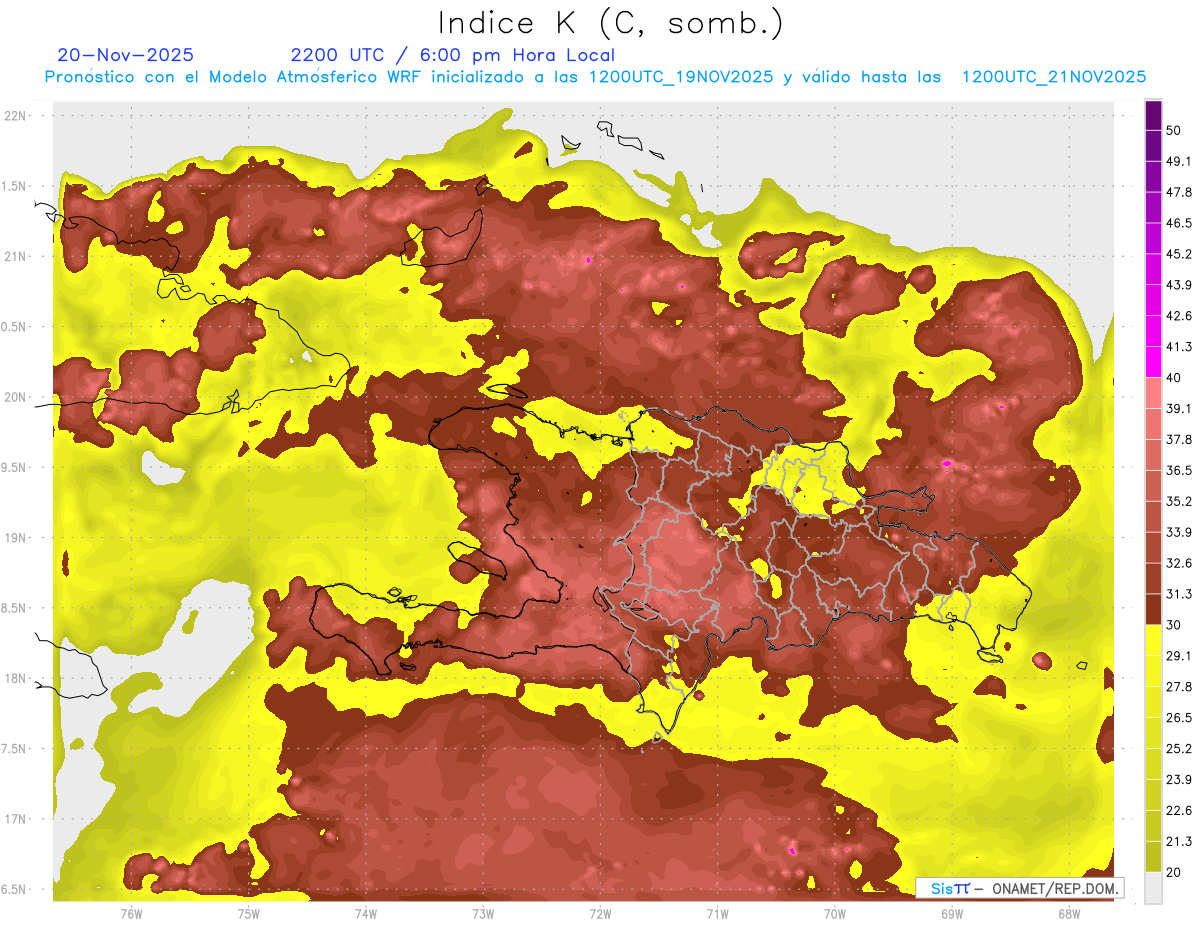Click the "74W" longitude axis label
This screenshot has width=1200, height=927.
tap(365, 914)
